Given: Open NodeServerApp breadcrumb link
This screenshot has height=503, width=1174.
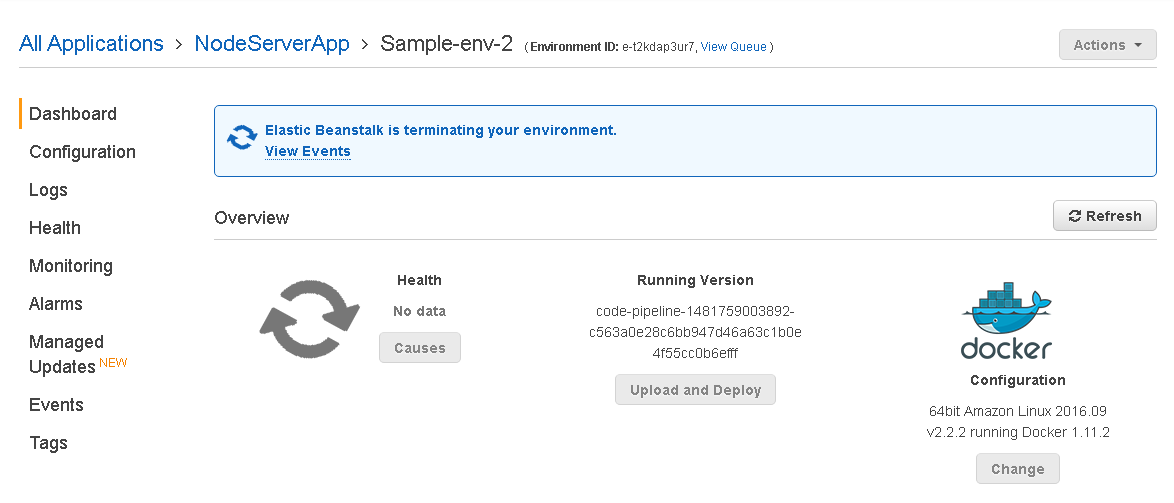Looking at the screenshot, I should pyautogui.click(x=272, y=43).
